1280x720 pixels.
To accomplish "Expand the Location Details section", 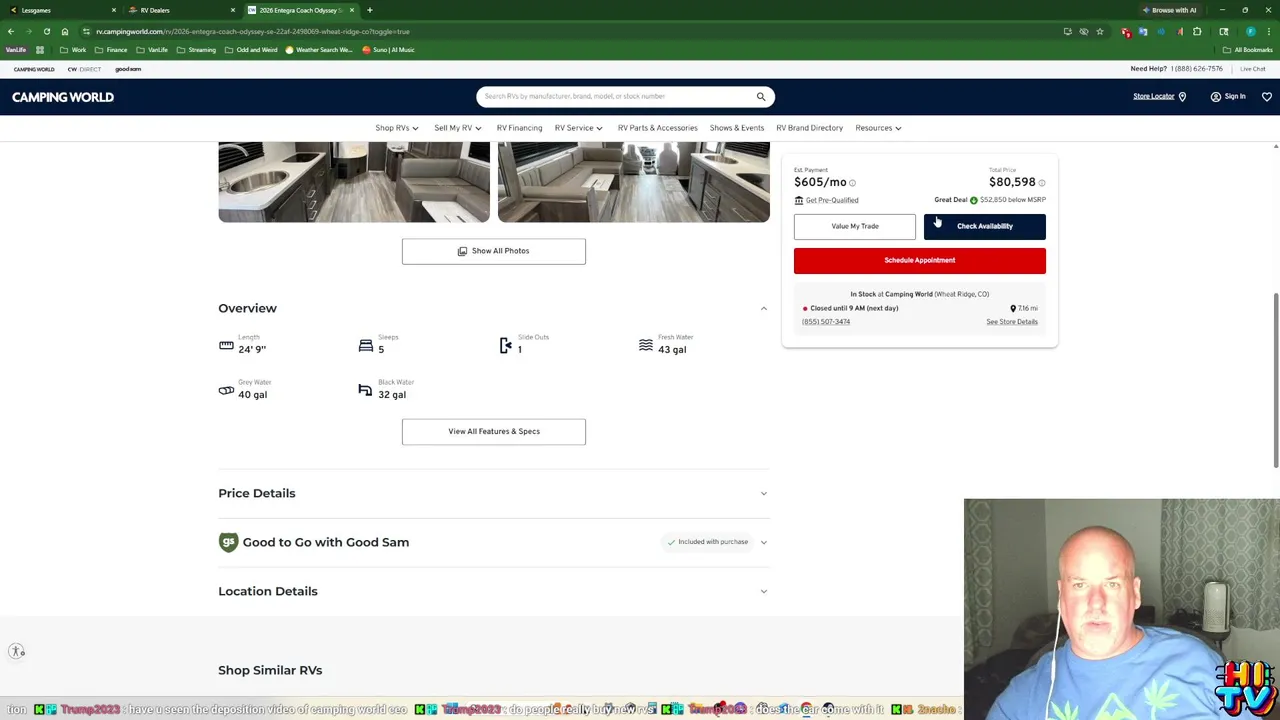I will 494,591.
